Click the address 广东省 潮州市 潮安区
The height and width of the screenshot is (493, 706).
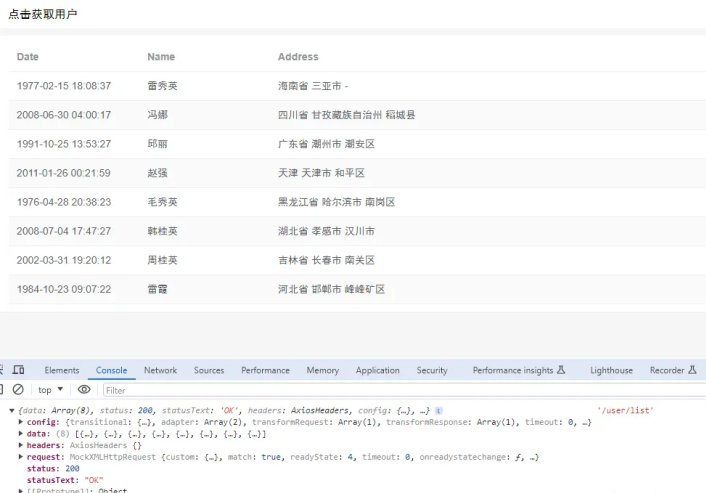coord(326,144)
